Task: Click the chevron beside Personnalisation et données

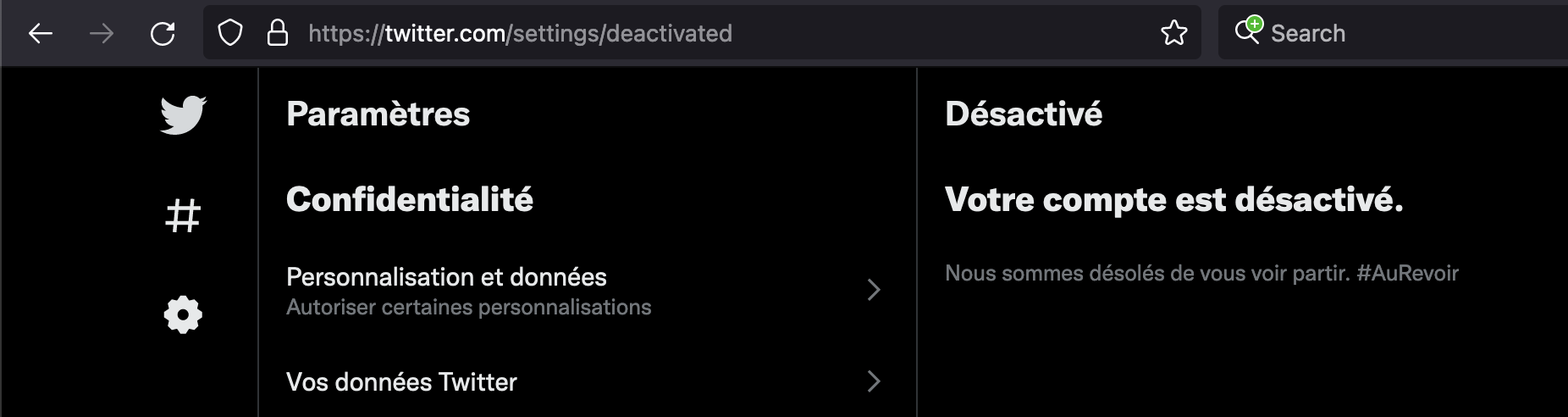Action: pyautogui.click(x=874, y=290)
